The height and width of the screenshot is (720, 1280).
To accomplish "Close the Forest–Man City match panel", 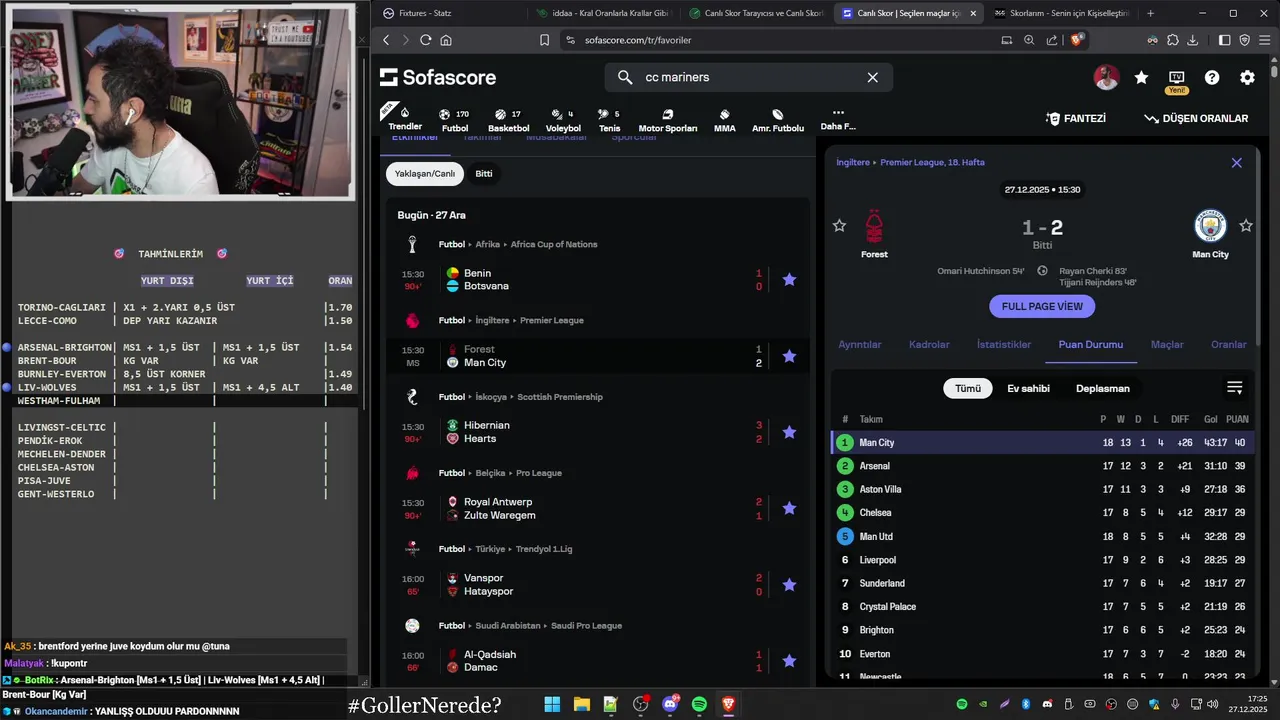I will tap(1236, 162).
